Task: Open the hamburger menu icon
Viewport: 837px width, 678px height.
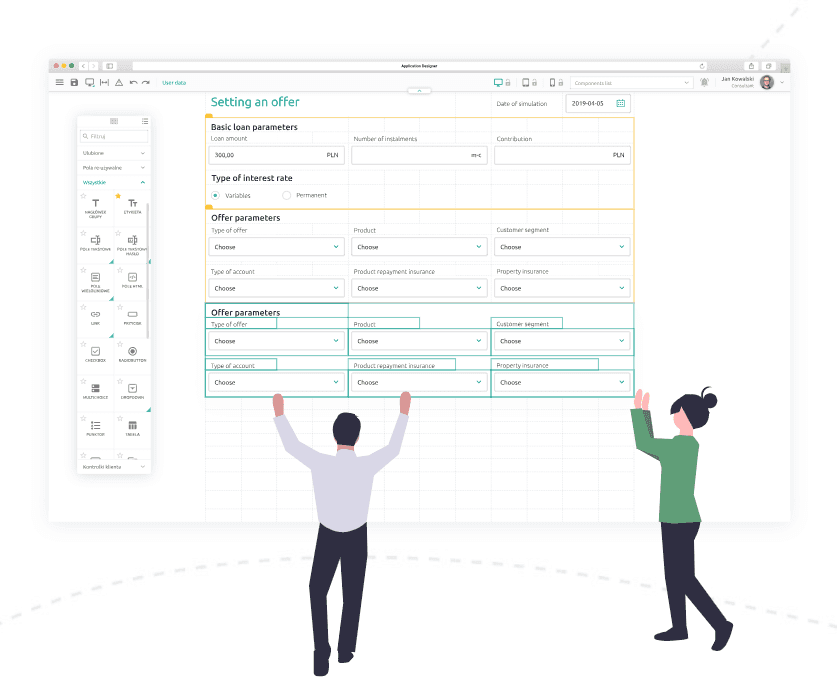Action: (60, 82)
